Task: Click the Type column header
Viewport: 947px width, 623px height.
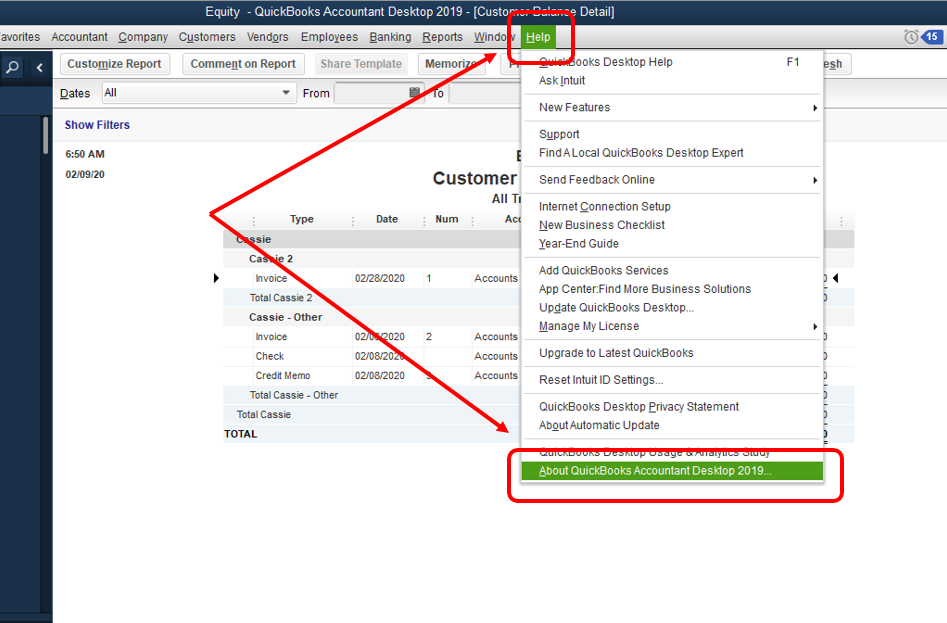Action: [x=301, y=219]
